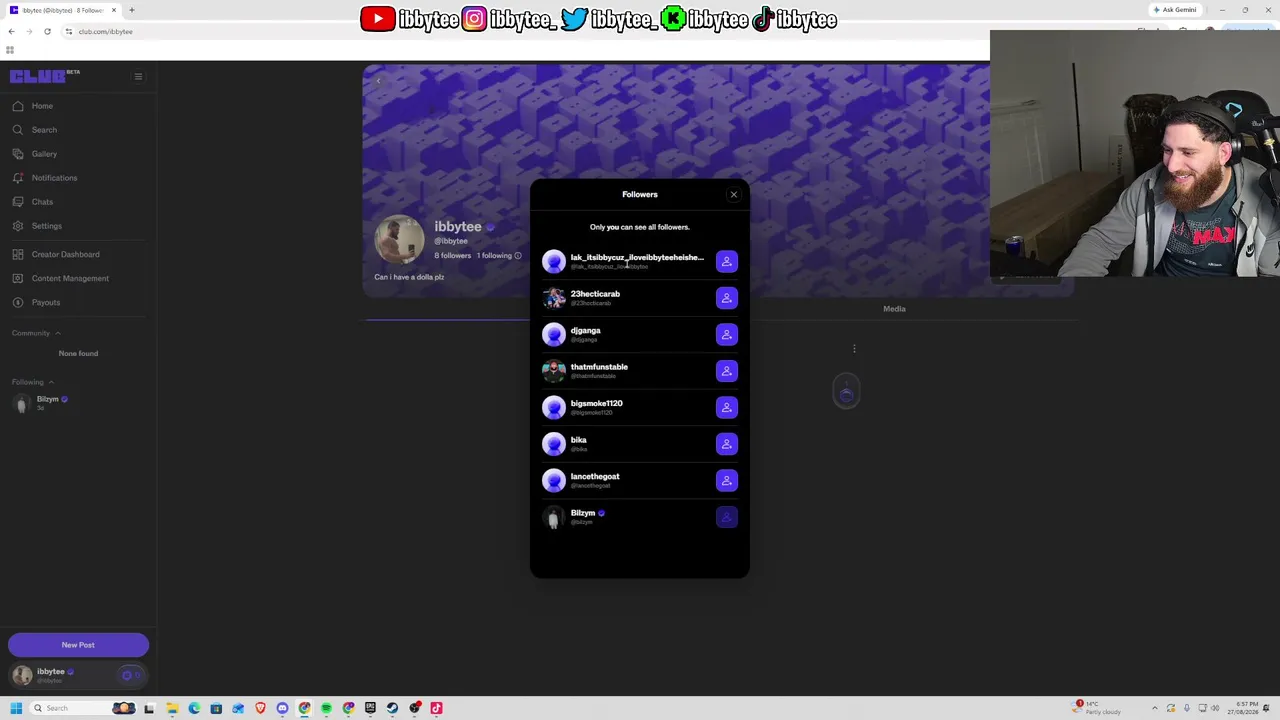This screenshot has width=1280, height=720.
Task: Click the address bar showing club.com/ibbytee
Action: click(105, 32)
